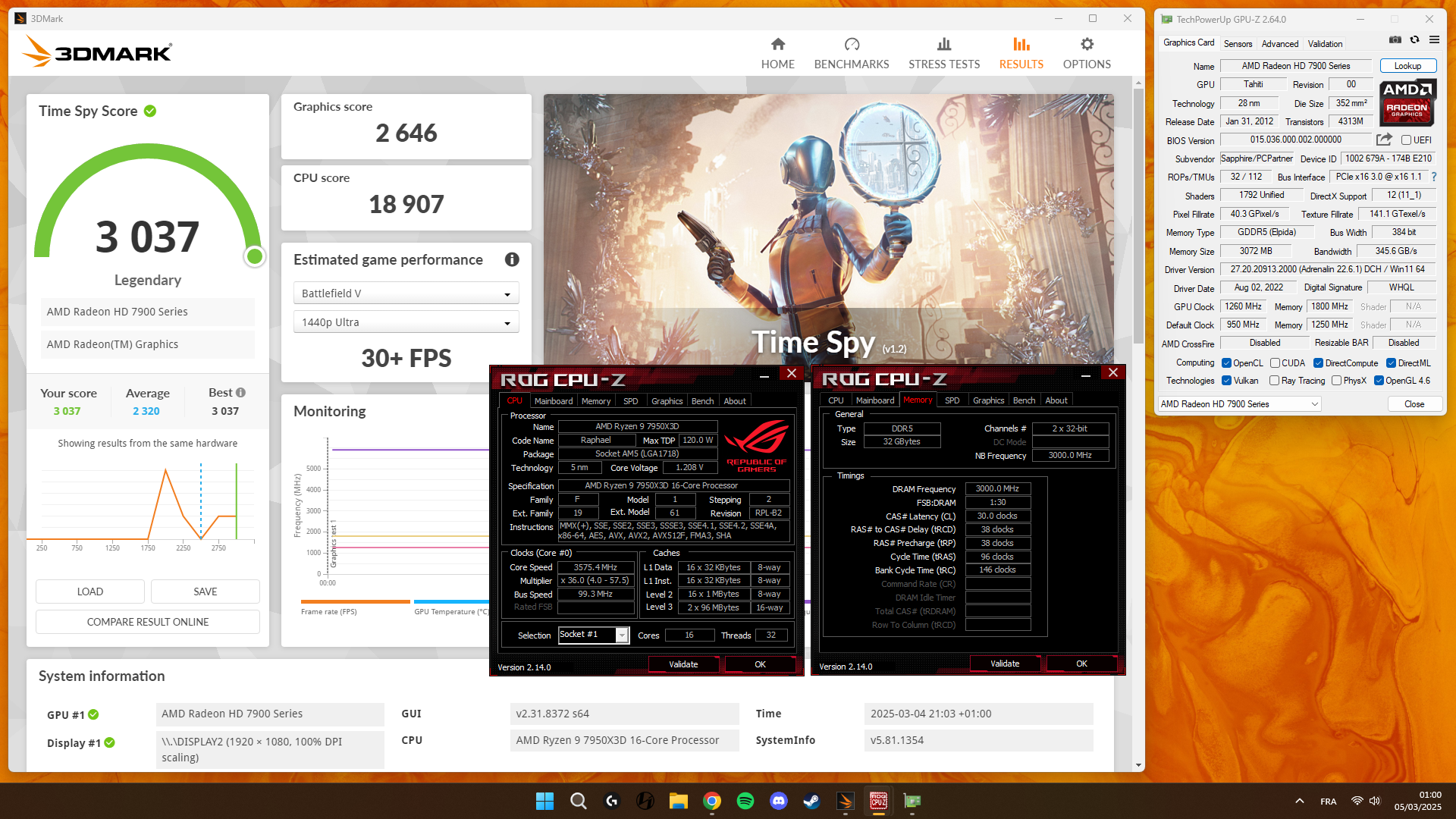The image size is (1456, 819).
Task: Click the Bus Interface question mark icon
Action: tap(1434, 177)
